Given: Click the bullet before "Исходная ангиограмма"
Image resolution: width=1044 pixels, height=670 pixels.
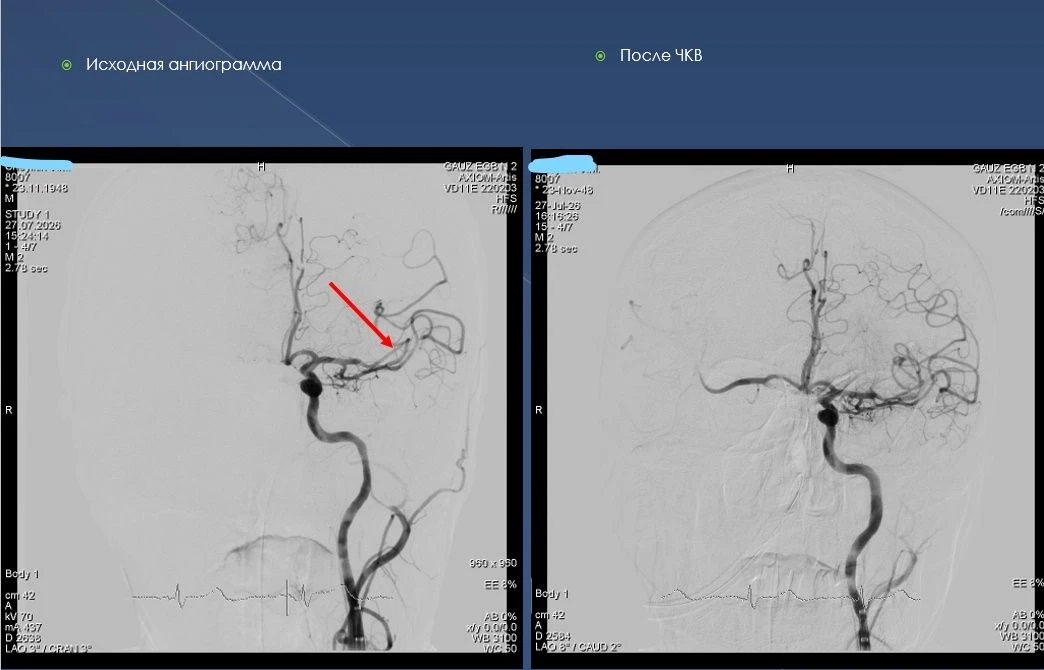Looking at the screenshot, I should point(67,65).
